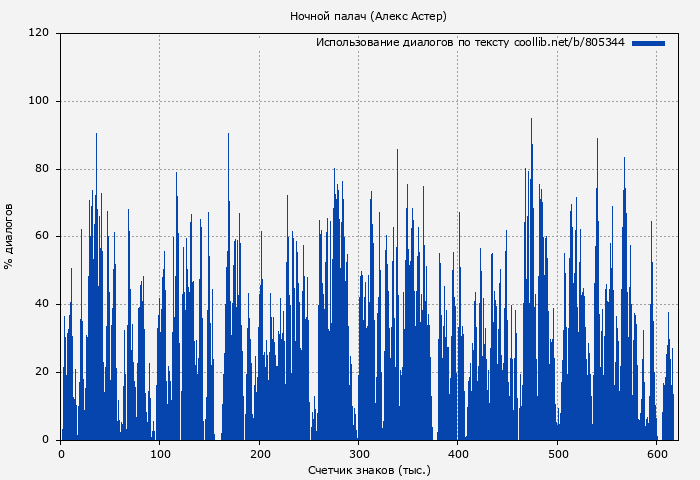Click the y-axis tick label 20

pyautogui.click(x=42, y=372)
